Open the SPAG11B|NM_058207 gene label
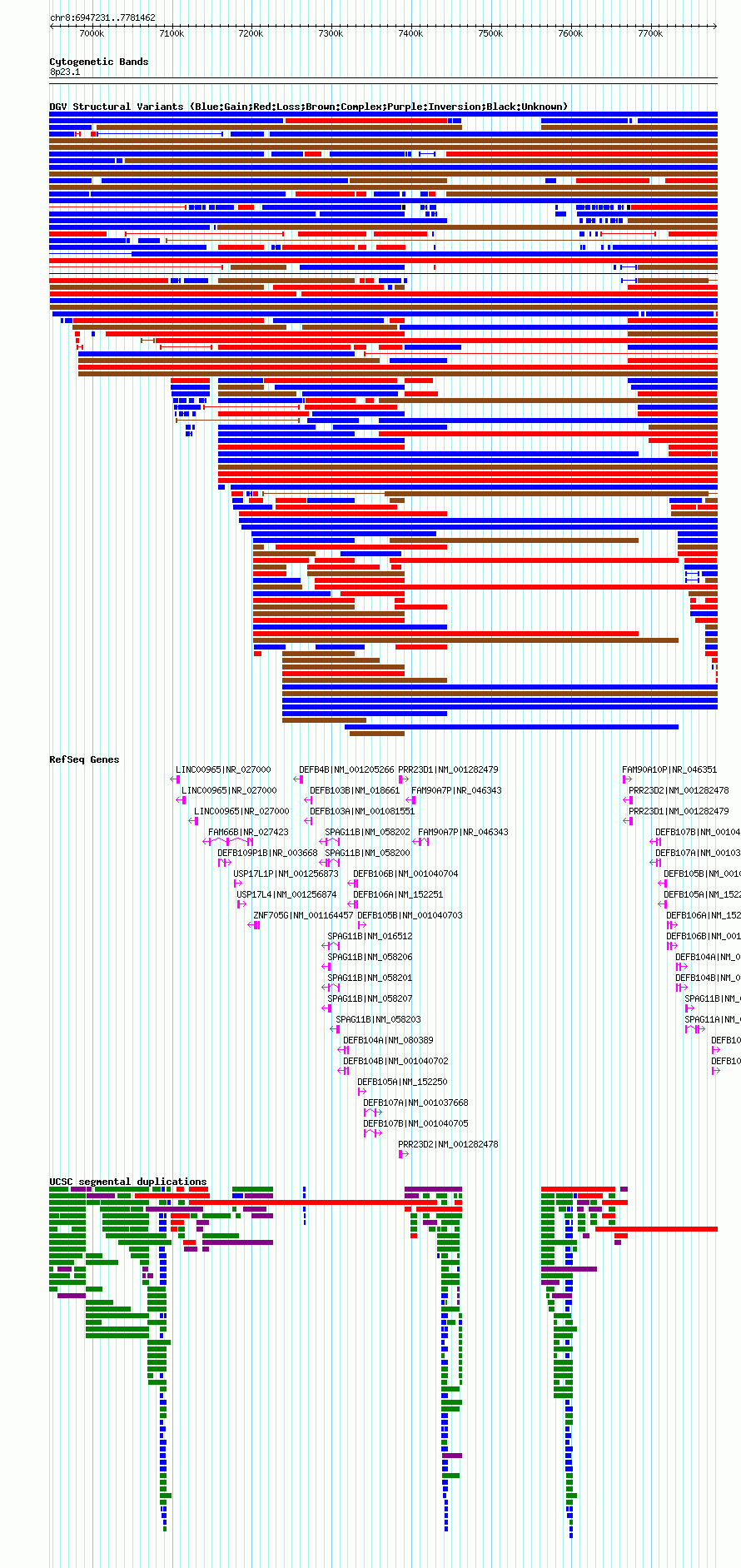 (370, 998)
